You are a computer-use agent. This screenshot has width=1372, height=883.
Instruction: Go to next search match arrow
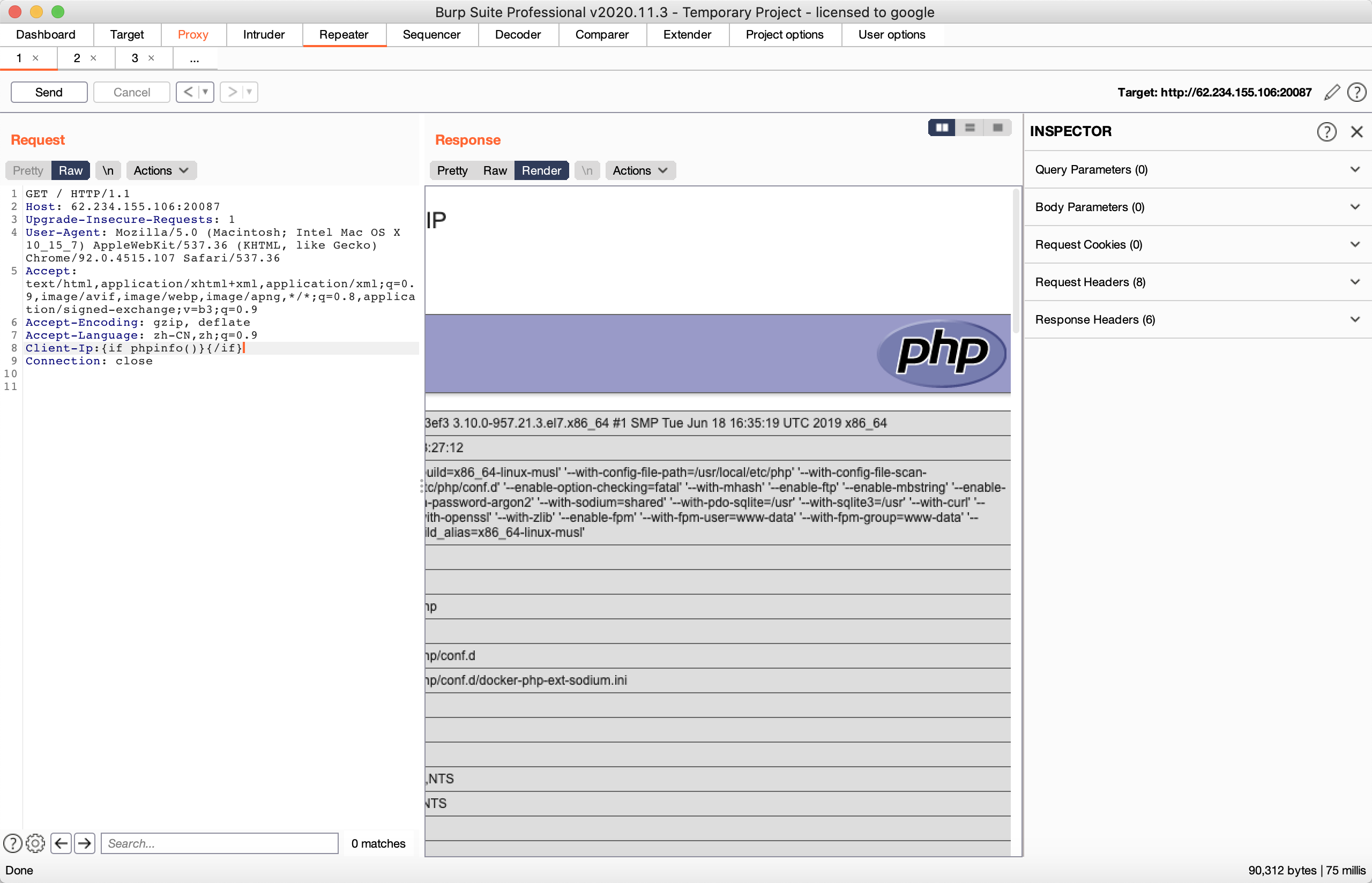click(85, 843)
